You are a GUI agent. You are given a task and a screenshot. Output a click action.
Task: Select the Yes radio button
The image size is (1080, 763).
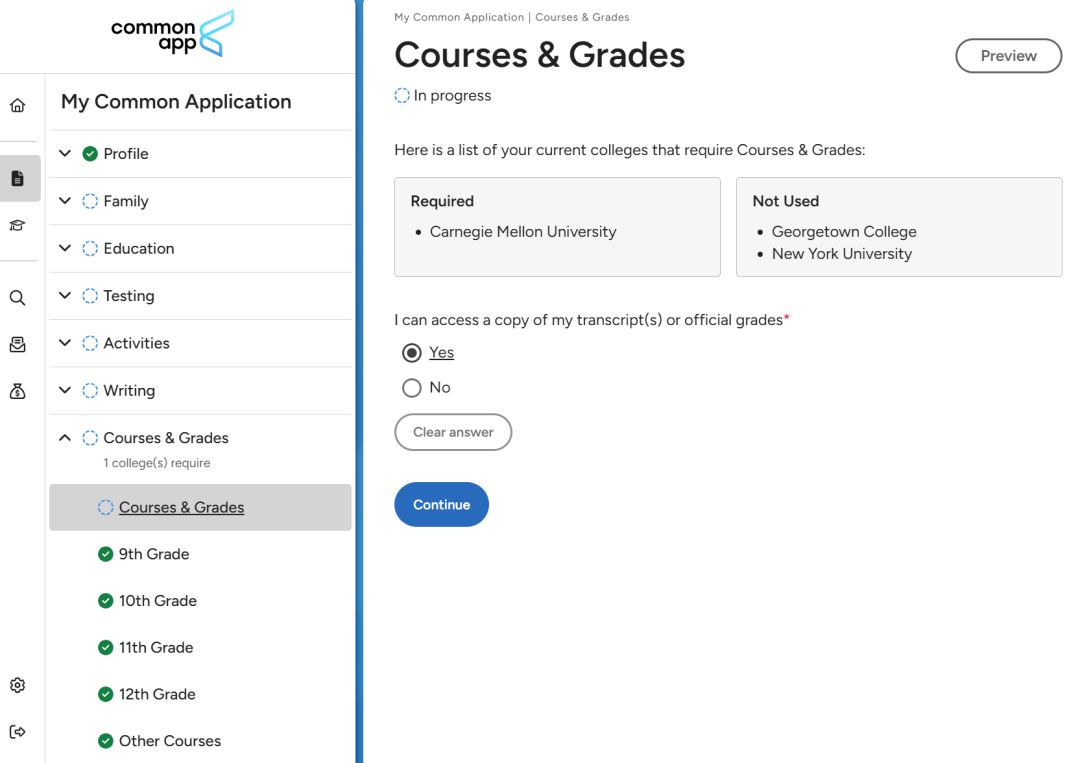412,353
